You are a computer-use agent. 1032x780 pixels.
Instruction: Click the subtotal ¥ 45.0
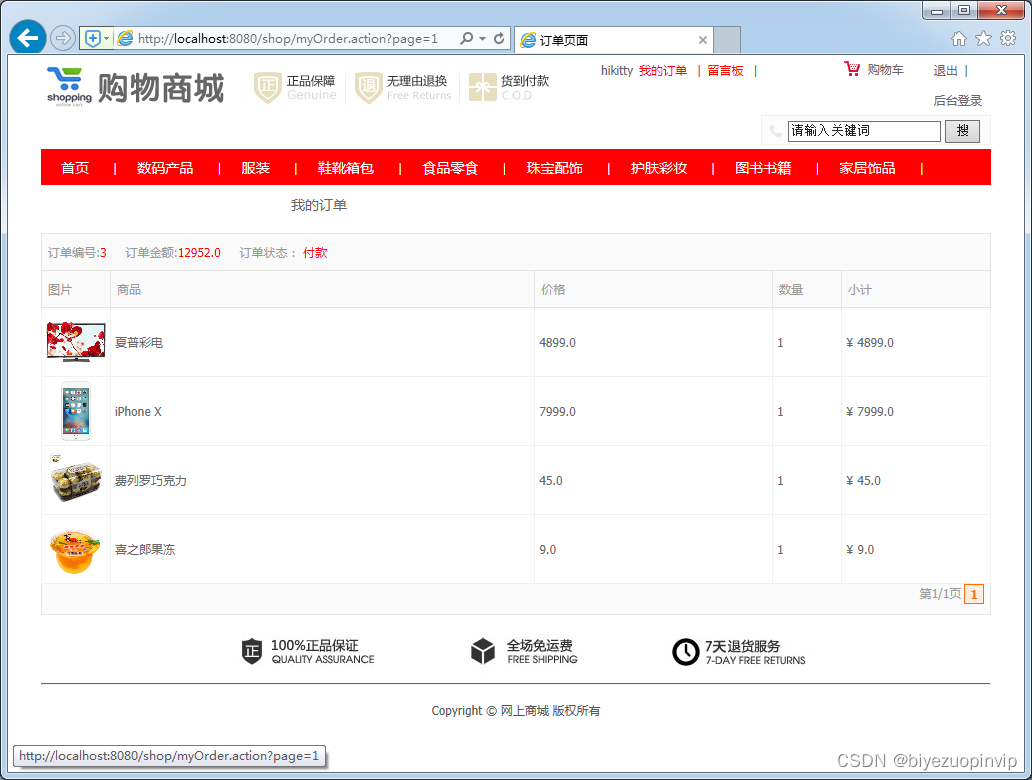point(864,481)
